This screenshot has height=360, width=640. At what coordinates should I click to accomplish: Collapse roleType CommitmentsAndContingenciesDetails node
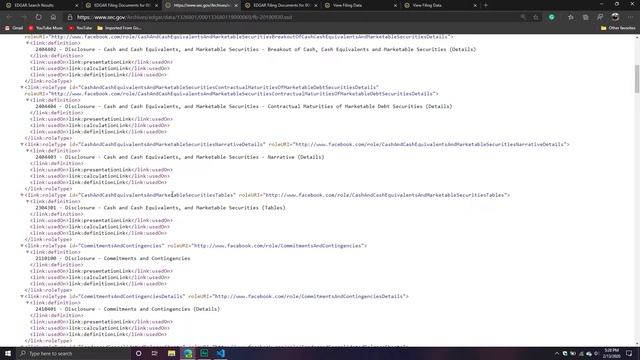tap(22, 296)
